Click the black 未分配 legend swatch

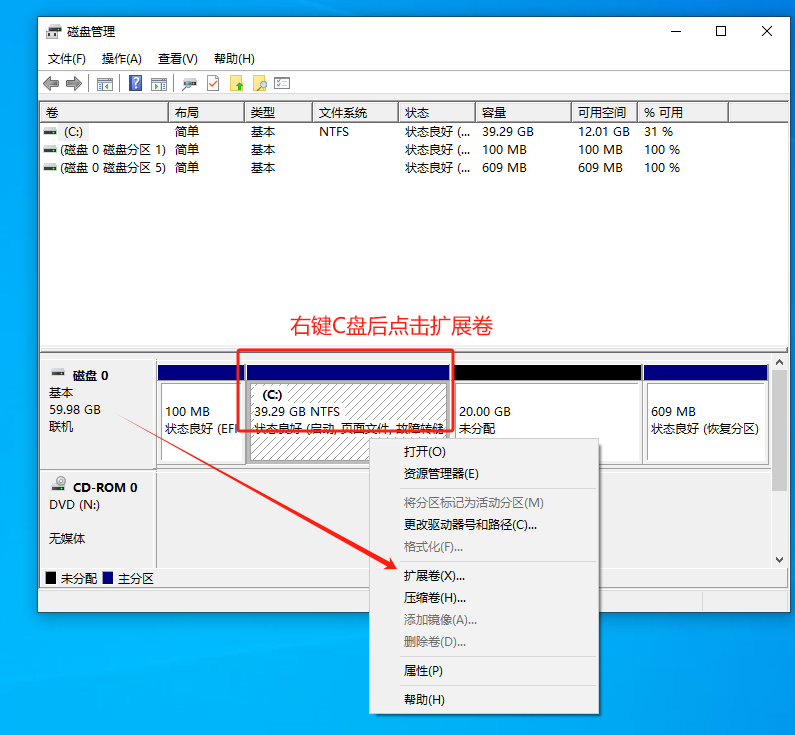[51, 578]
